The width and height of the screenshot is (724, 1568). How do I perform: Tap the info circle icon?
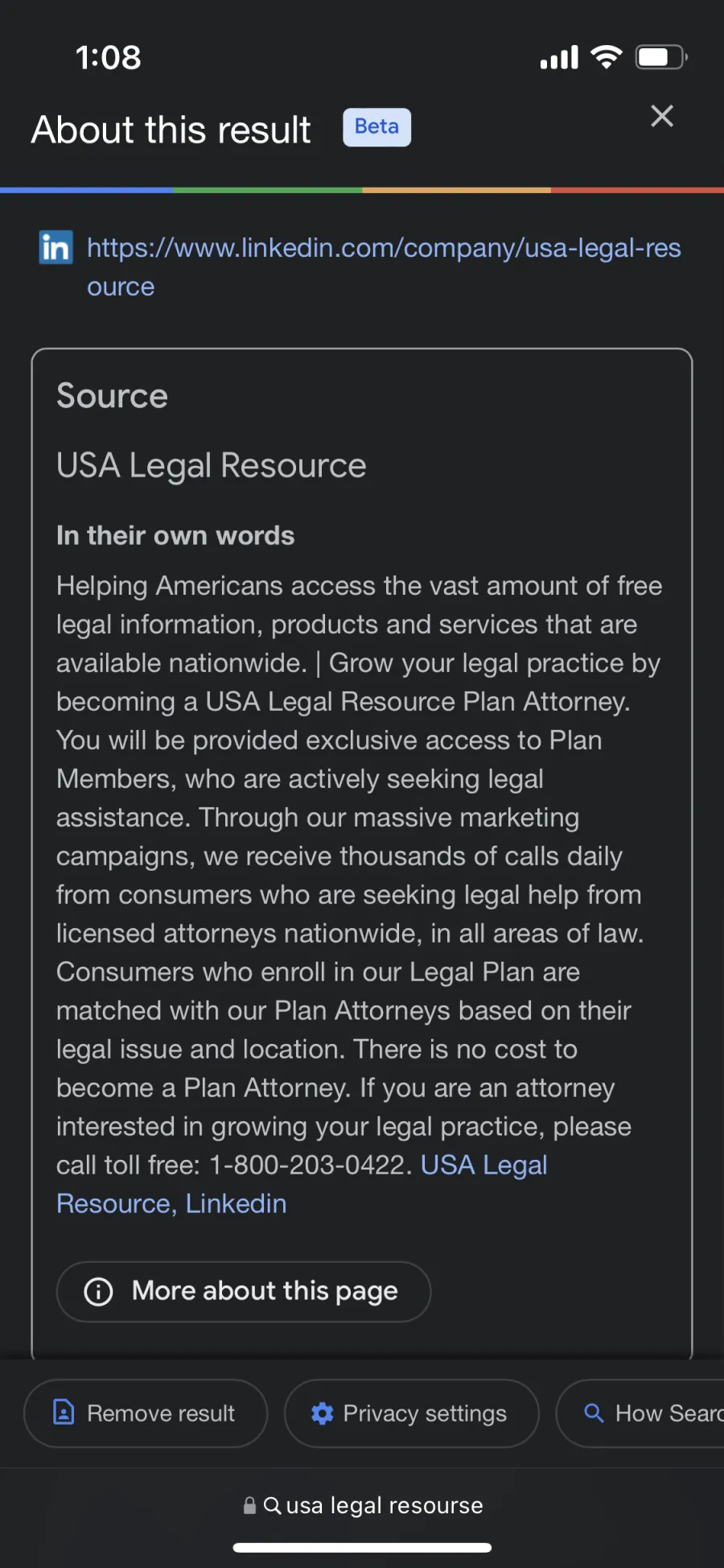coord(98,1291)
